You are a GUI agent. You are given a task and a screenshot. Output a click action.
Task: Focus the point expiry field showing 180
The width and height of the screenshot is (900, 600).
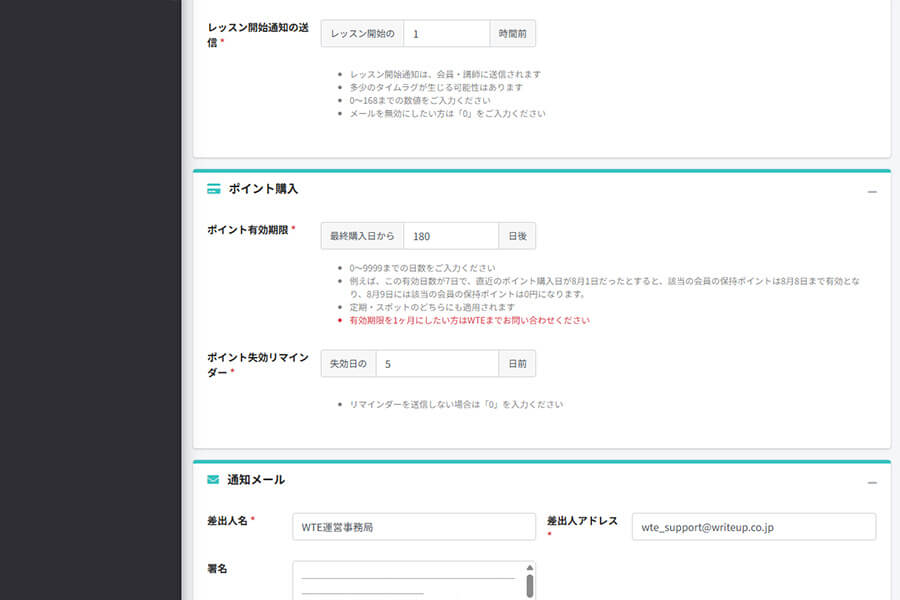point(449,235)
